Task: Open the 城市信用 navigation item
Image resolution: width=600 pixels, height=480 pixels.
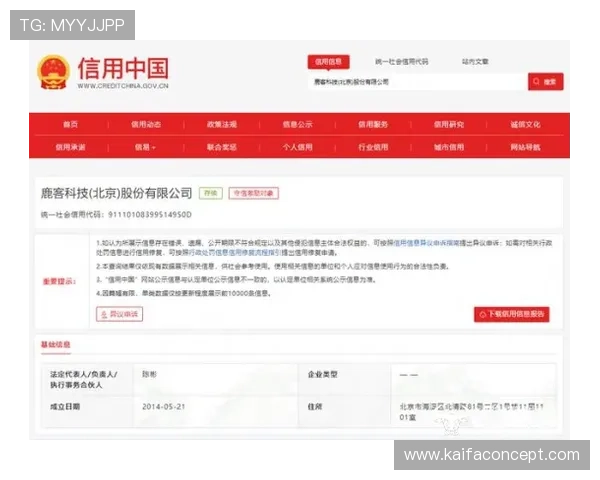Action: point(449,147)
